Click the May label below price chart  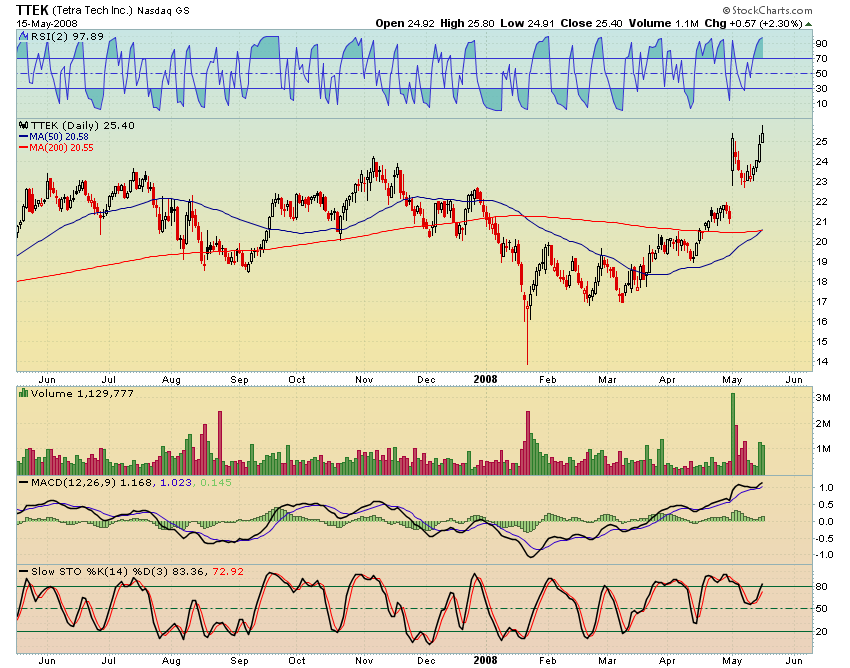(x=732, y=380)
